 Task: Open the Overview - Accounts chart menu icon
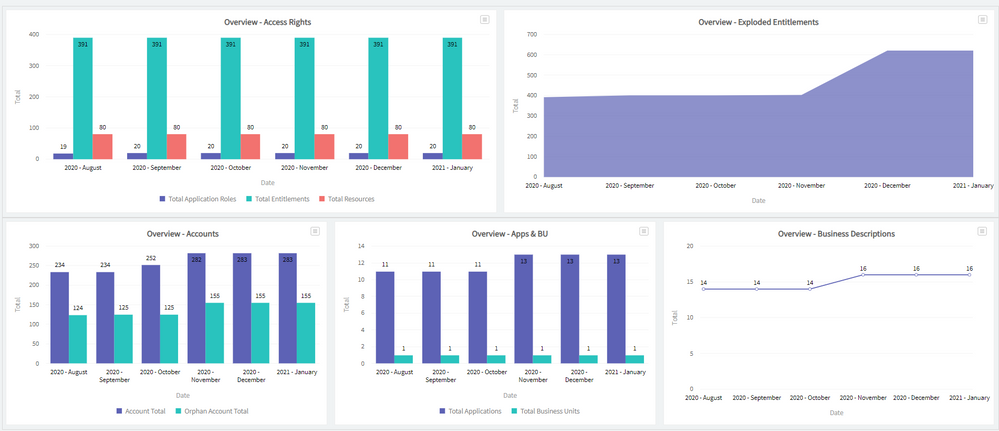(x=315, y=231)
